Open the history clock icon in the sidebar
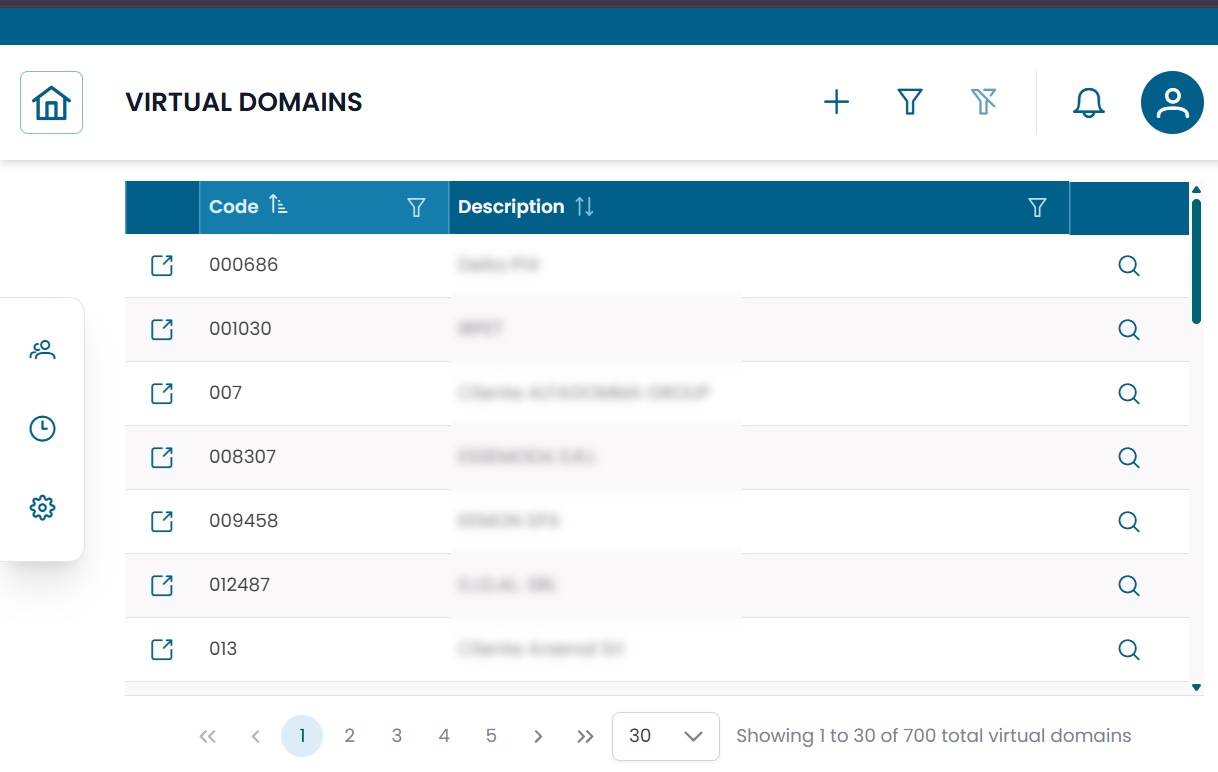 (42, 428)
